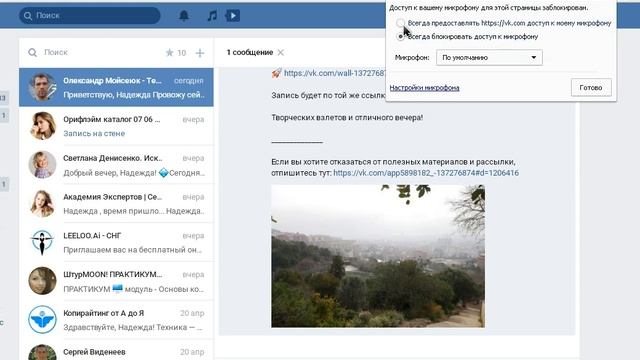Open the 'Микрофон' dropdown 'По умолчанию'
640x360 pixels.
click(x=489, y=58)
